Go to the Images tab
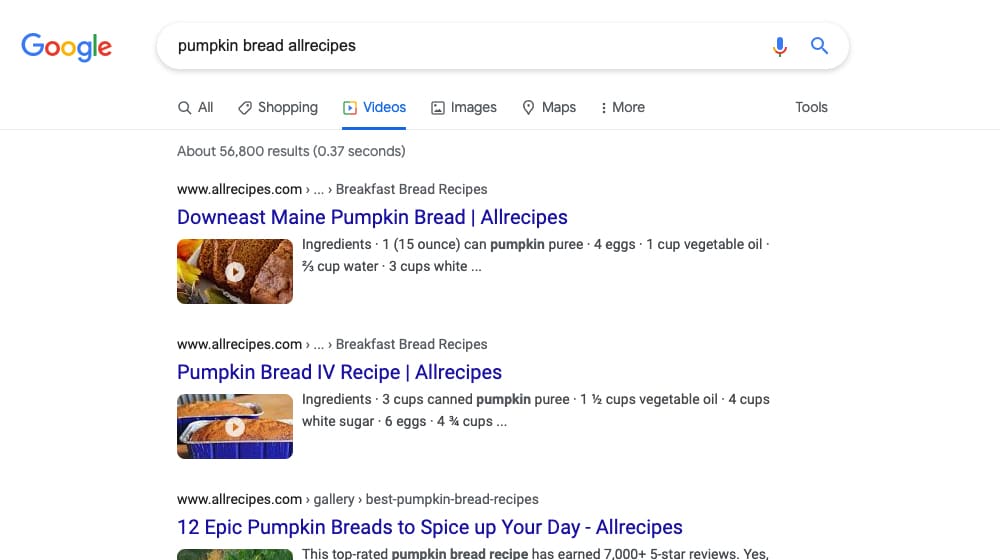Screen dimensions: 1000x560 (x=463, y=107)
